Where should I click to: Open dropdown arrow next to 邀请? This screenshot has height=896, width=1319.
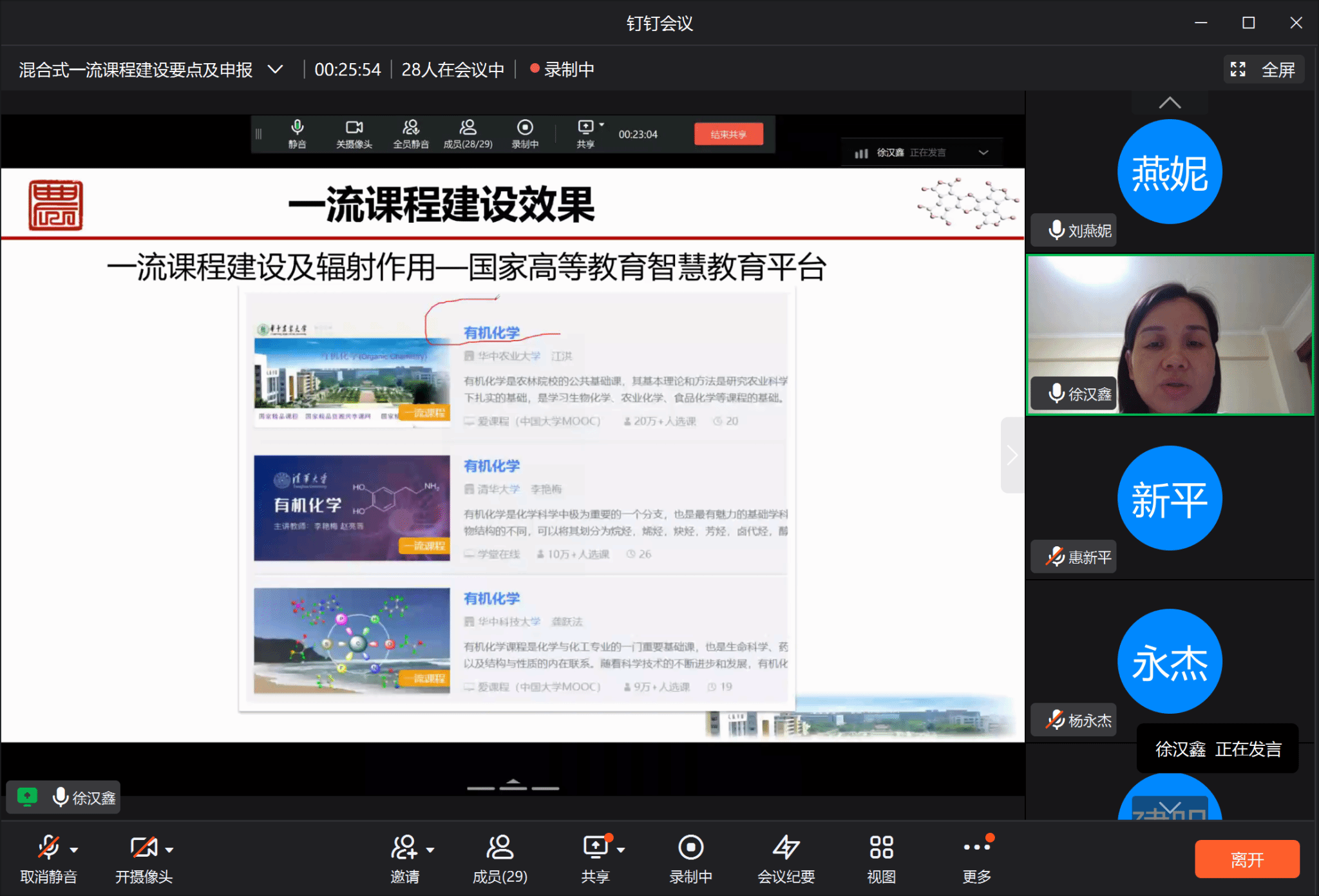point(430,850)
